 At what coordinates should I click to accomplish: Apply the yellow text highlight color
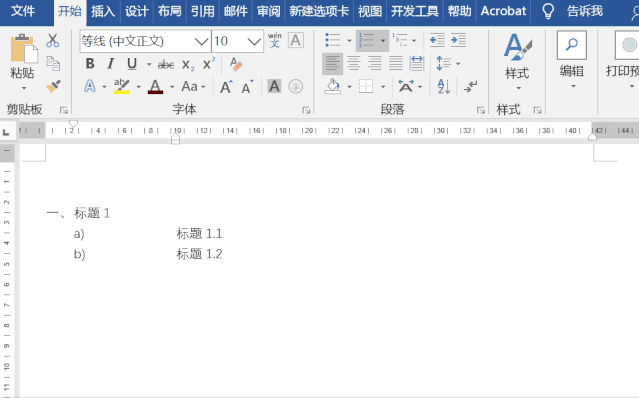[121, 86]
